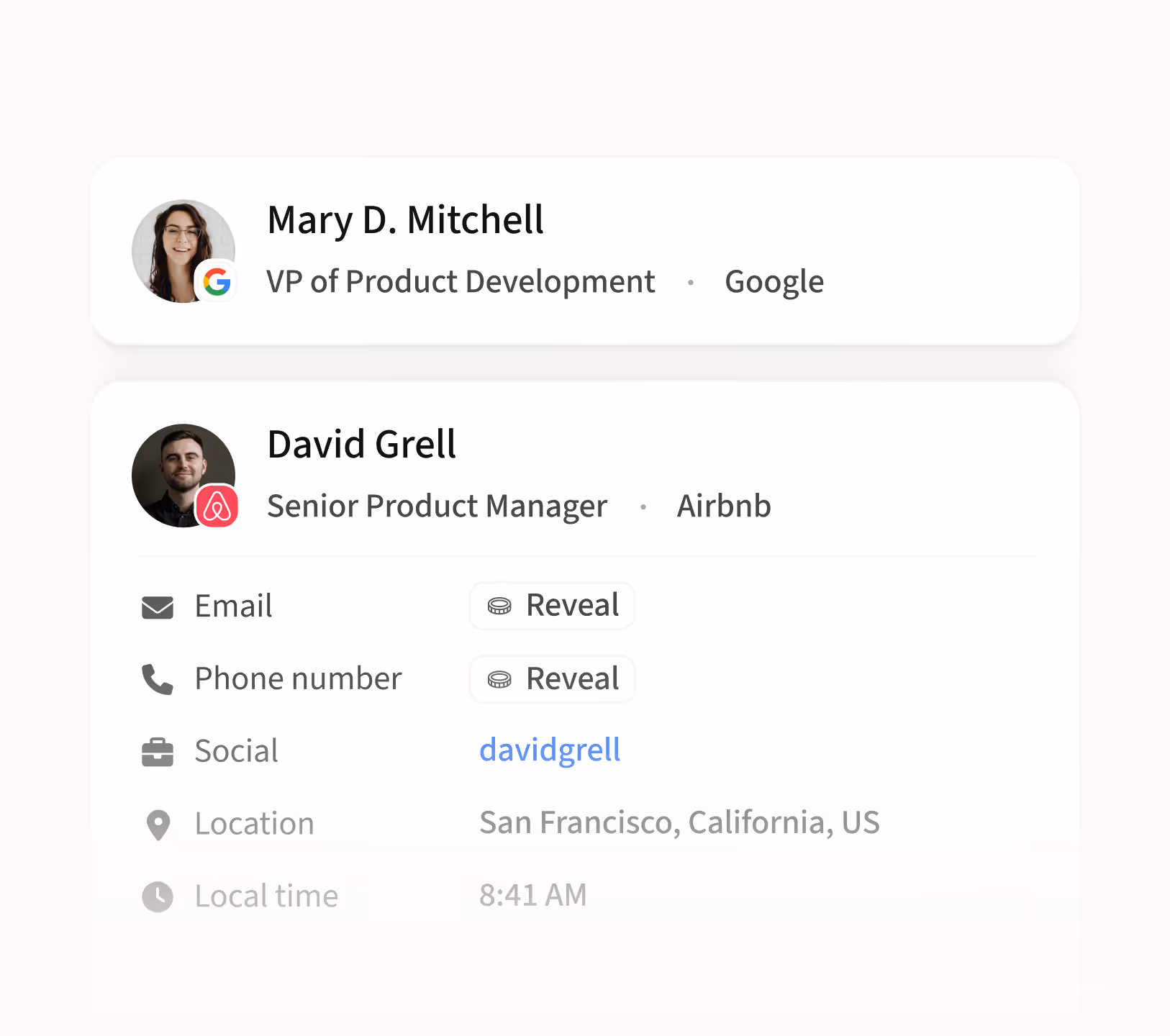Click the Email field label
This screenshot has width=1170, height=1036.
234,606
